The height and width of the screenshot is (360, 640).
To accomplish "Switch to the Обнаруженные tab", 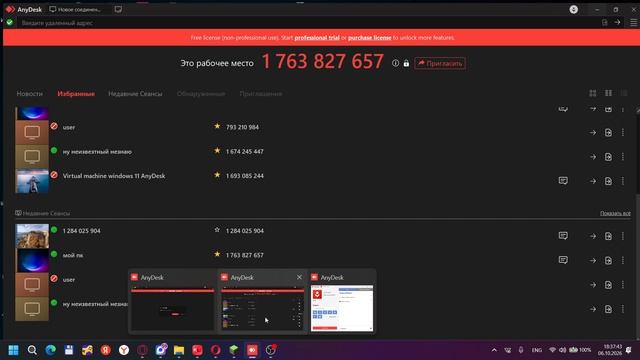I will click(x=201, y=94).
